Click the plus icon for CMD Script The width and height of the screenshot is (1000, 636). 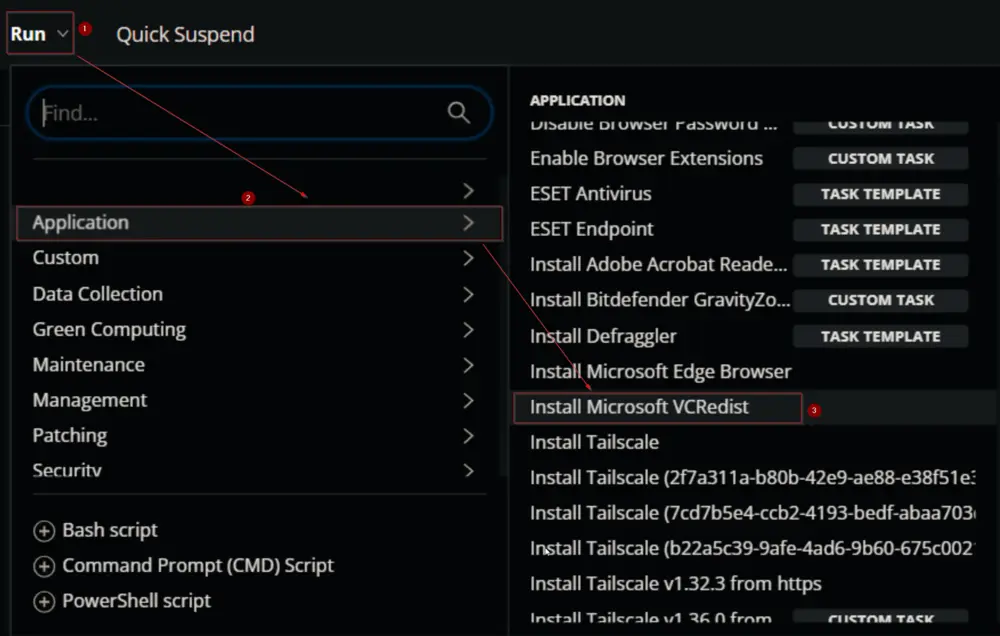coord(44,566)
